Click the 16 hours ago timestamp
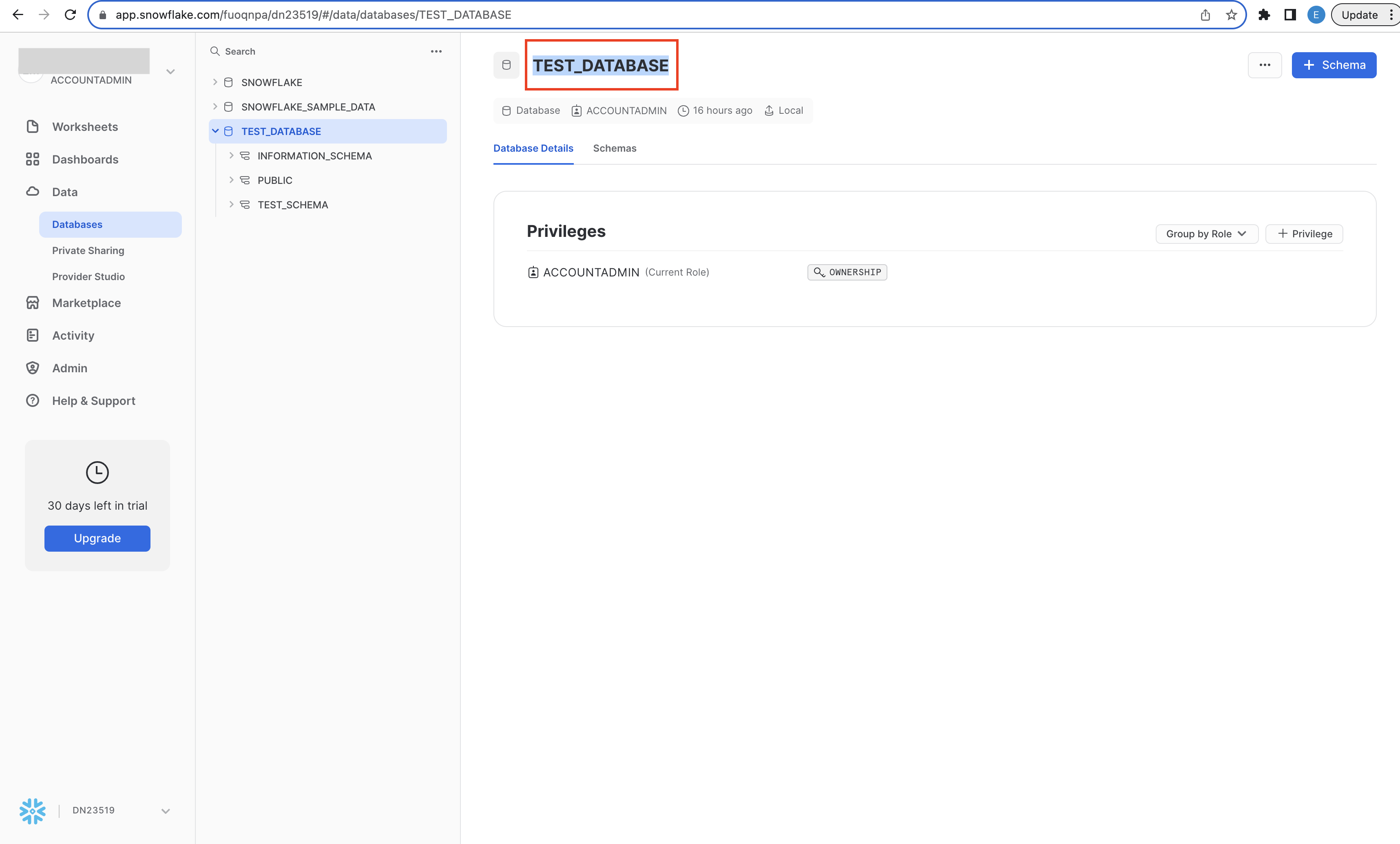1400x844 pixels. 715,111
